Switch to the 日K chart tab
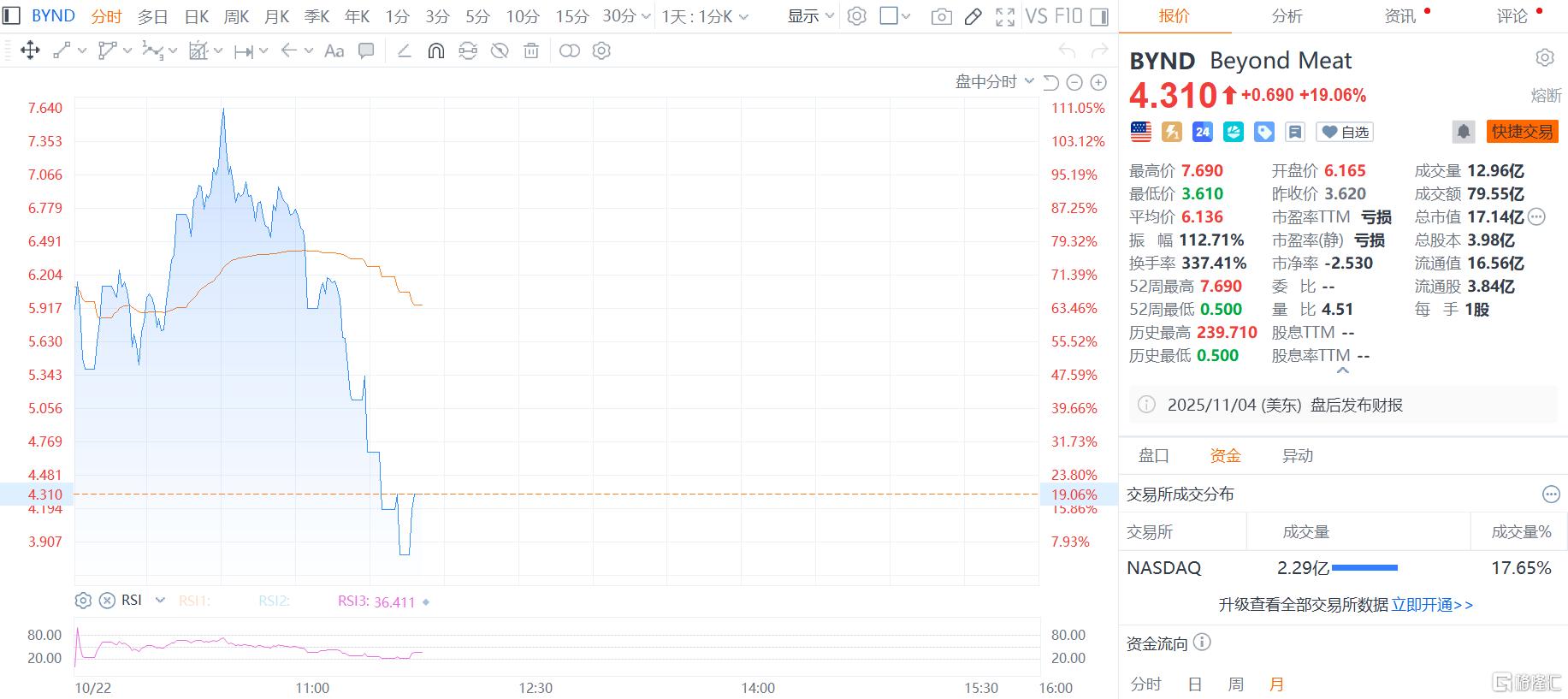1568x699 pixels. [197, 16]
